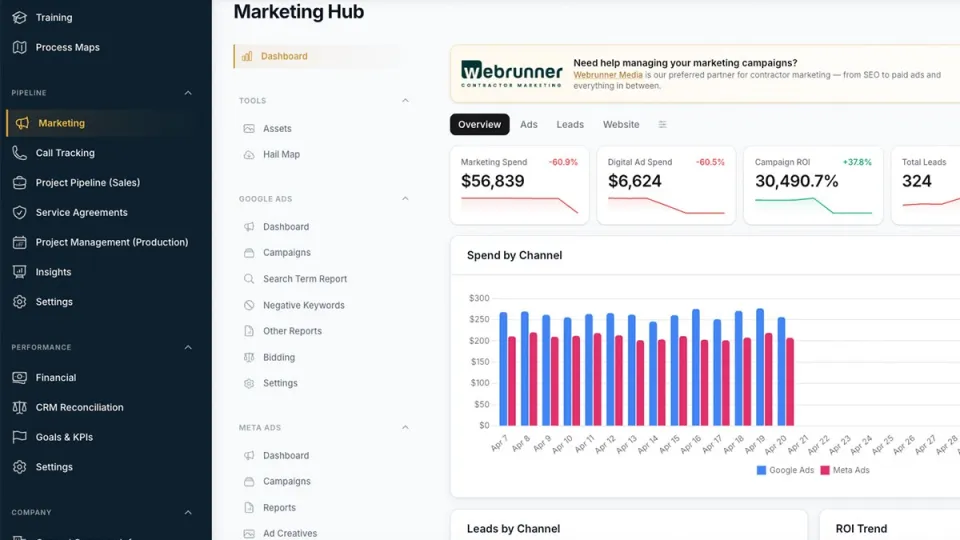Click the Project Management (Production) calendar icon
Viewport: 960px width, 540px height.
click(20, 242)
